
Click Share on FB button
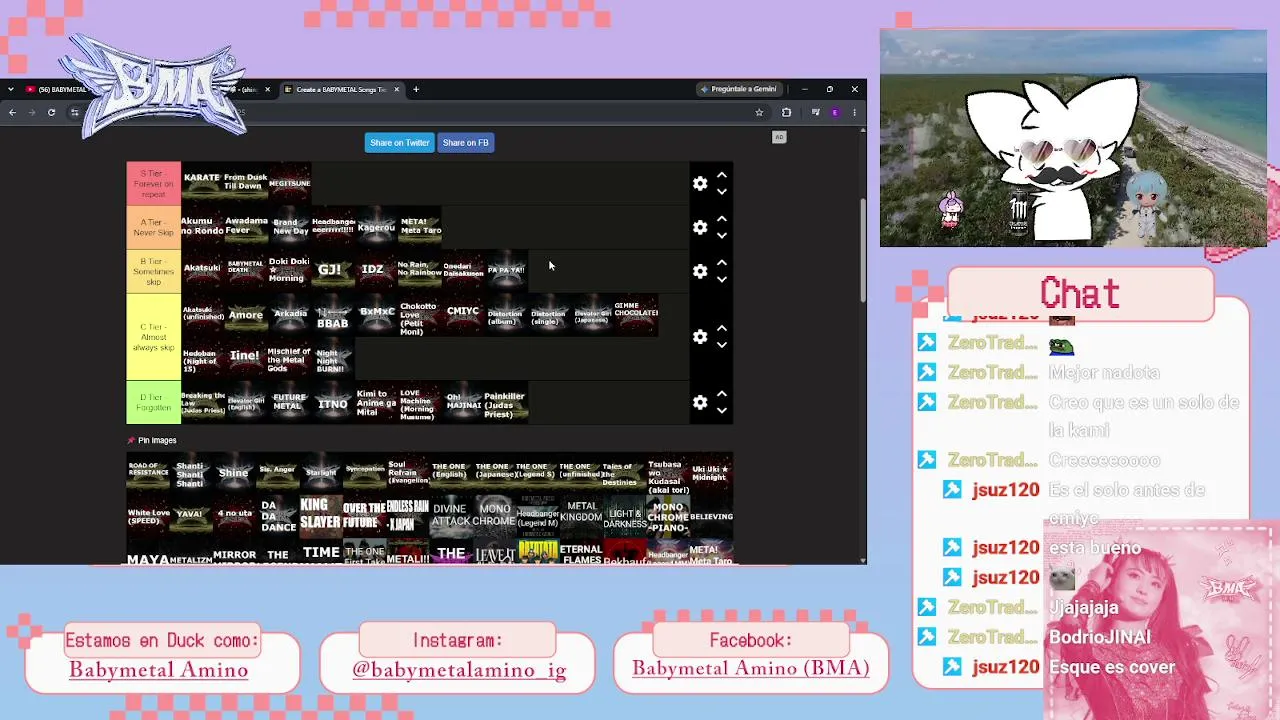(465, 143)
